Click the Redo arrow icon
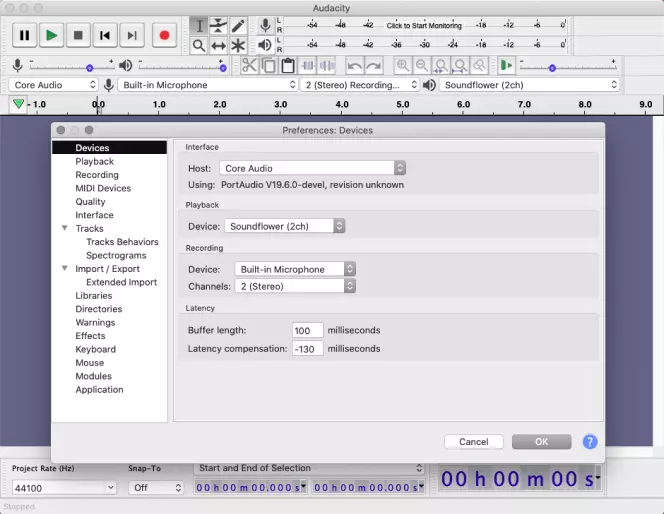This screenshot has width=664, height=514. click(374, 66)
